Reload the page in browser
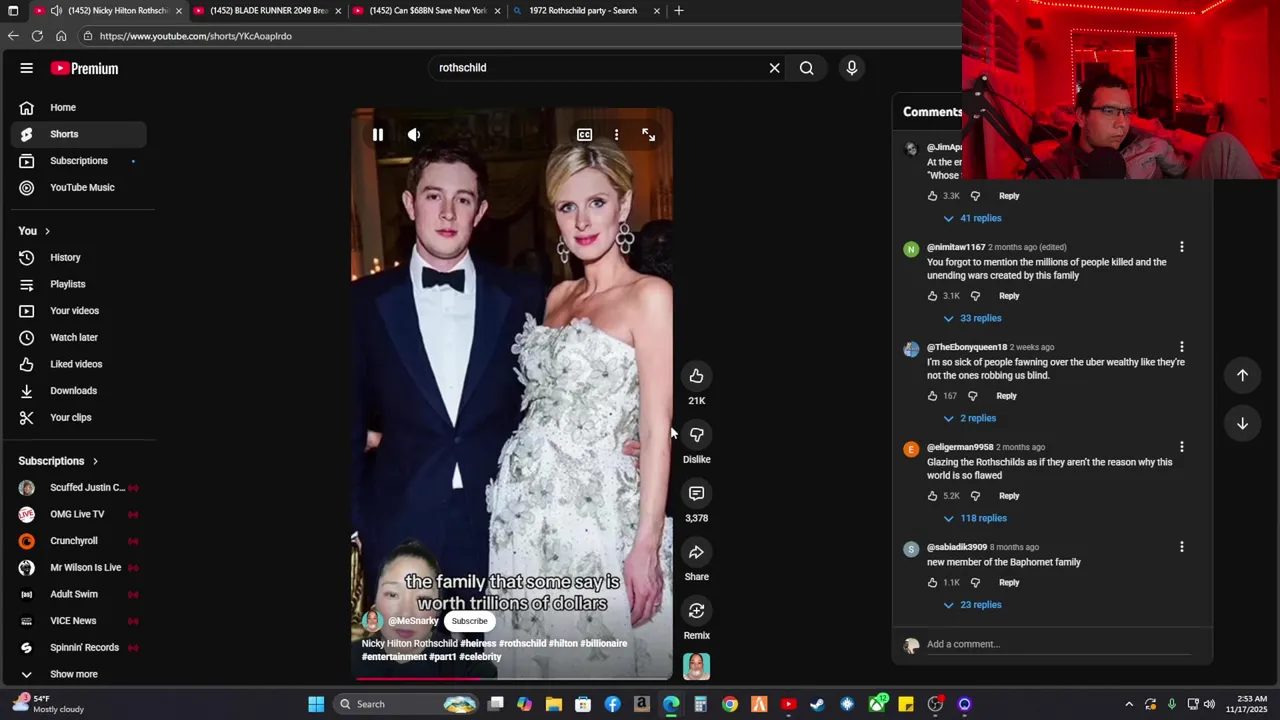 [37, 36]
